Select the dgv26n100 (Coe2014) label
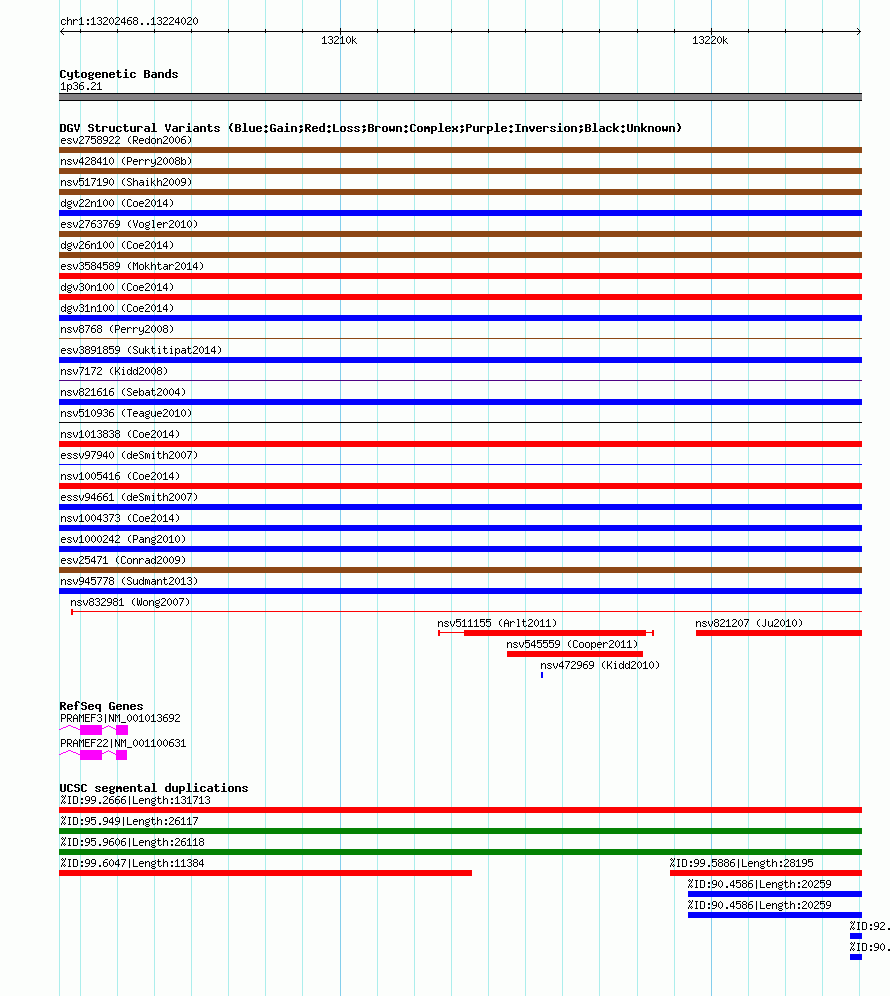The width and height of the screenshot is (890, 996). coord(117,245)
